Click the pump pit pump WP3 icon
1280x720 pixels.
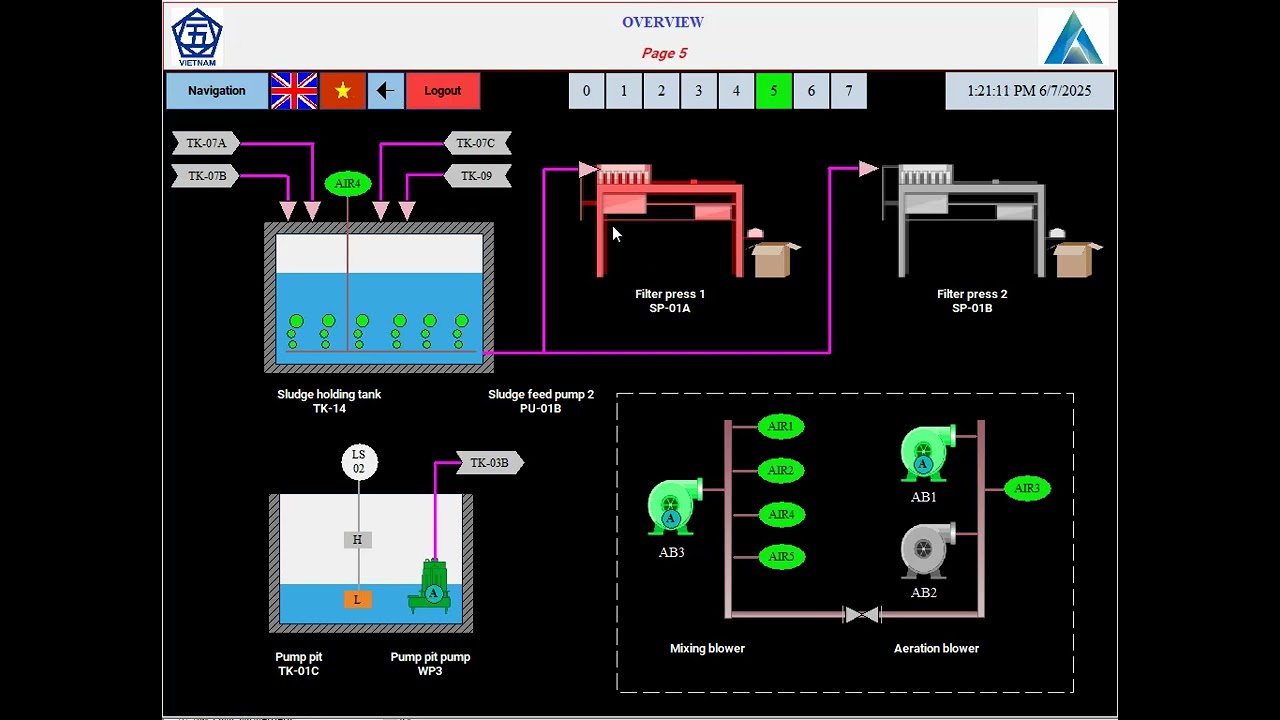430,587
